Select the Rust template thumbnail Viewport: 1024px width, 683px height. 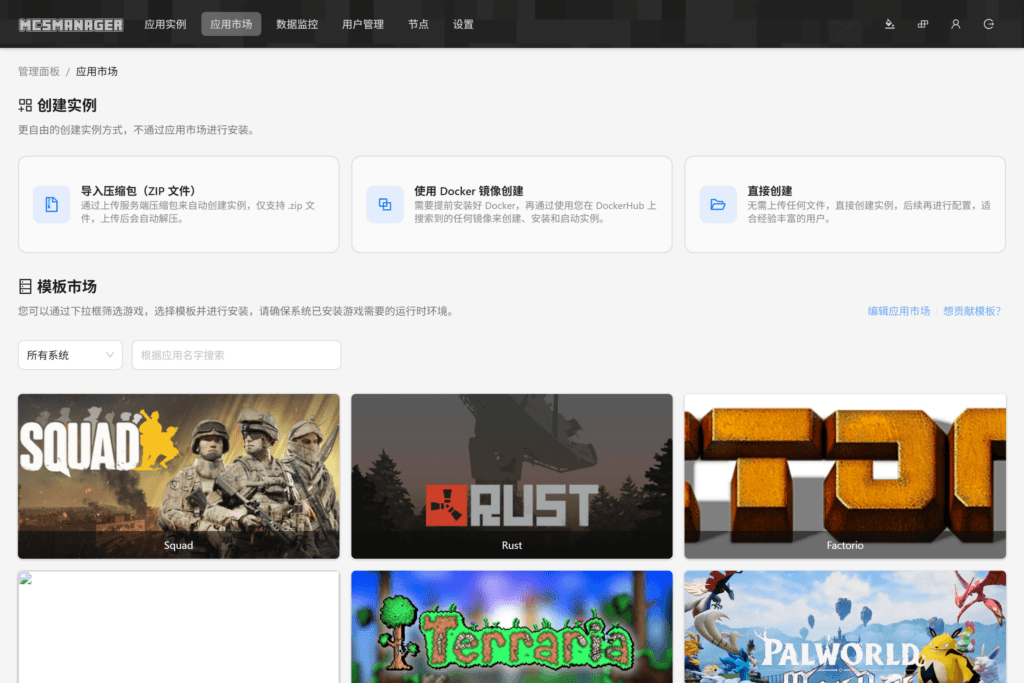click(512, 475)
